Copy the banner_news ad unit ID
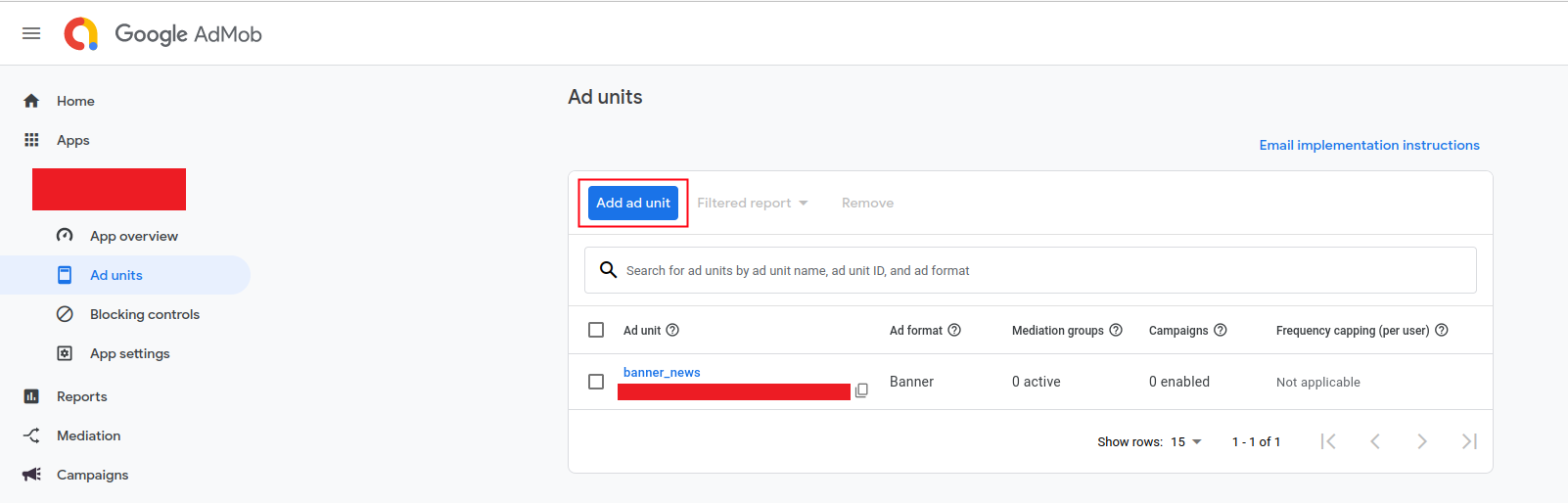 pyautogui.click(x=861, y=390)
